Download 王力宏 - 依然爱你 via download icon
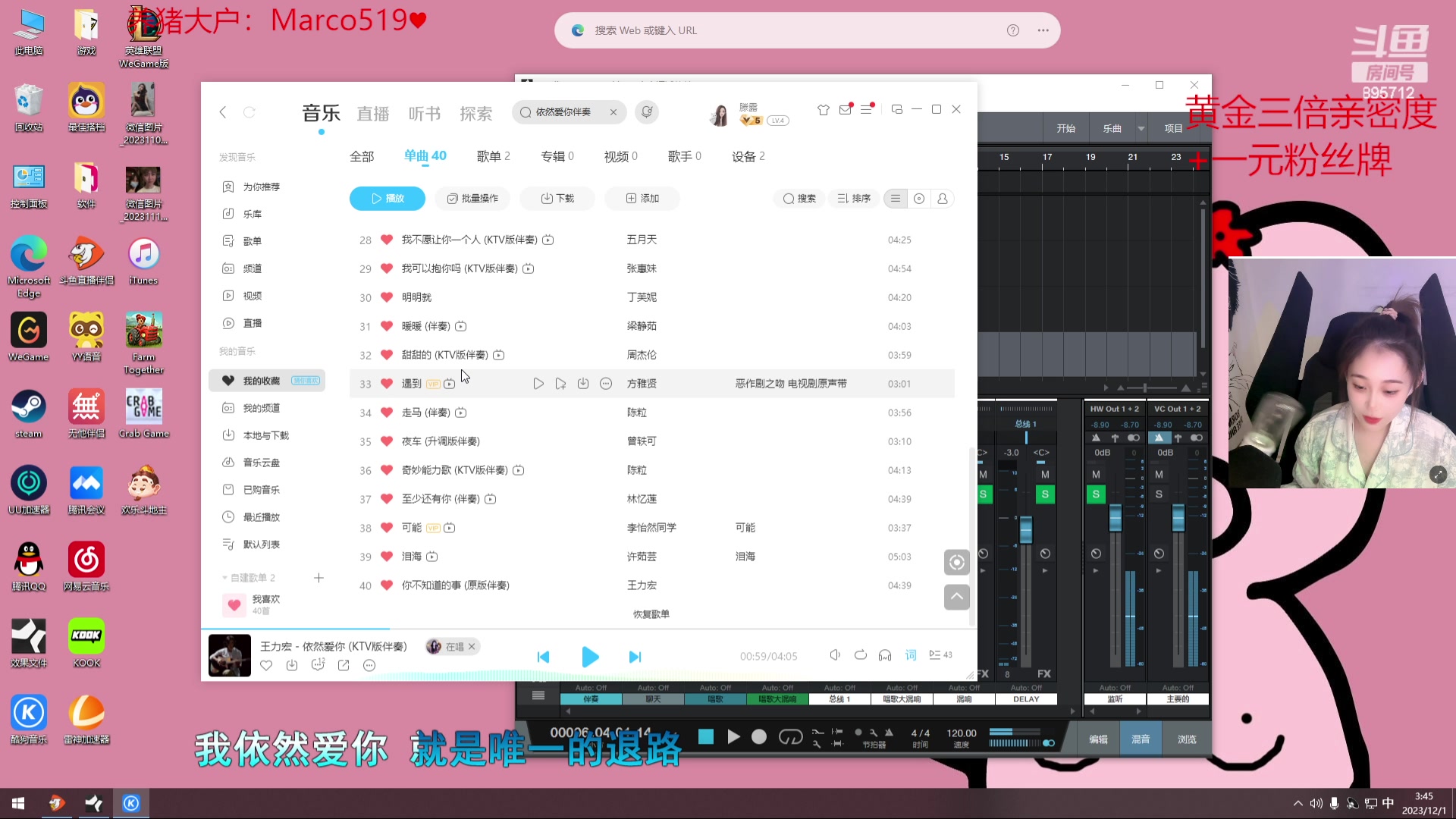The image size is (1456, 819). coord(292,665)
